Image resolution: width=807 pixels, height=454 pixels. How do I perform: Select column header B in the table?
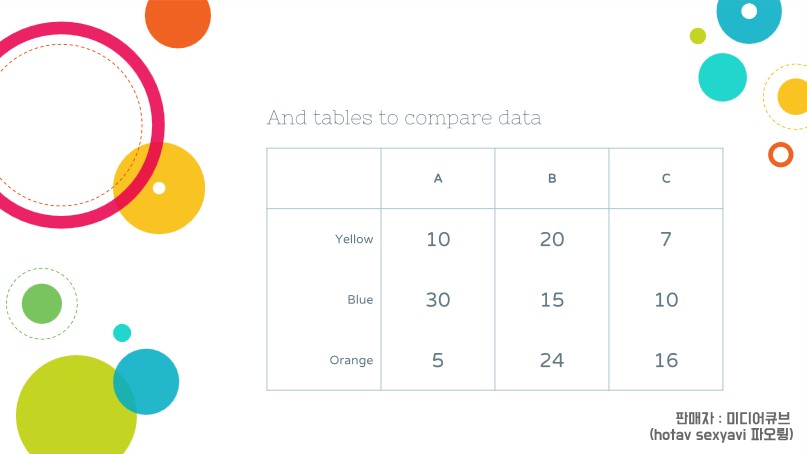pyautogui.click(x=552, y=179)
